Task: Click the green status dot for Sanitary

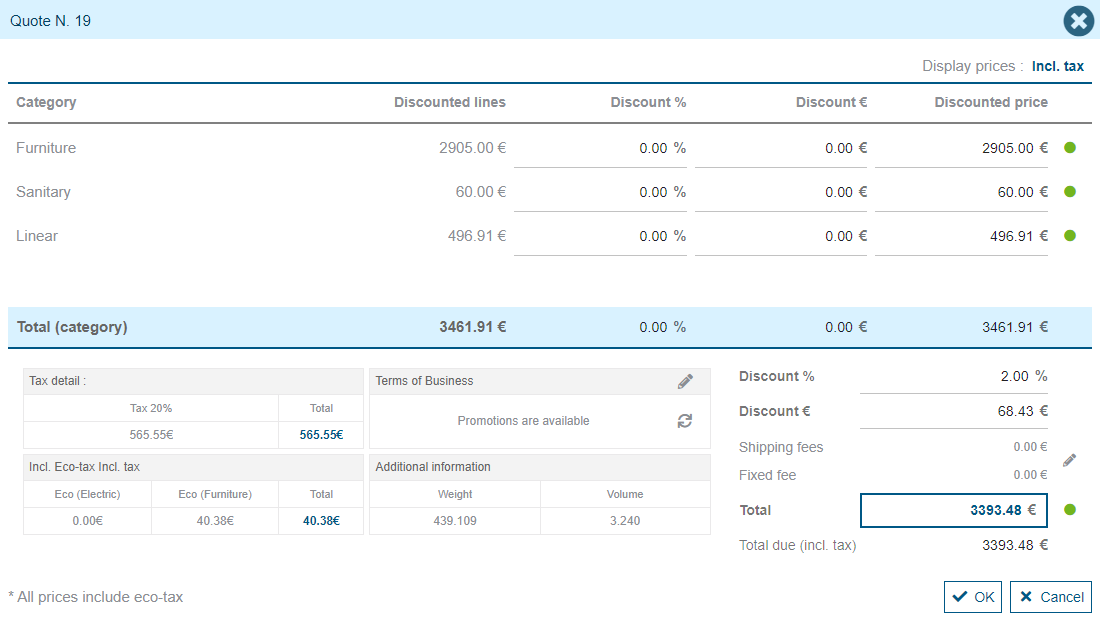Action: click(x=1070, y=192)
